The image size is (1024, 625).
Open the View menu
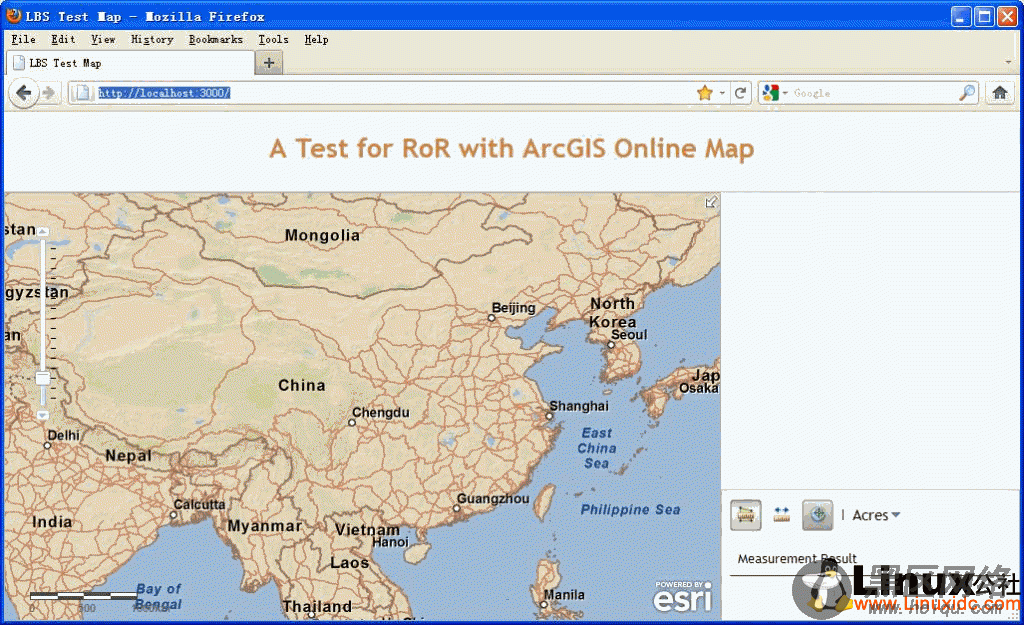click(103, 40)
